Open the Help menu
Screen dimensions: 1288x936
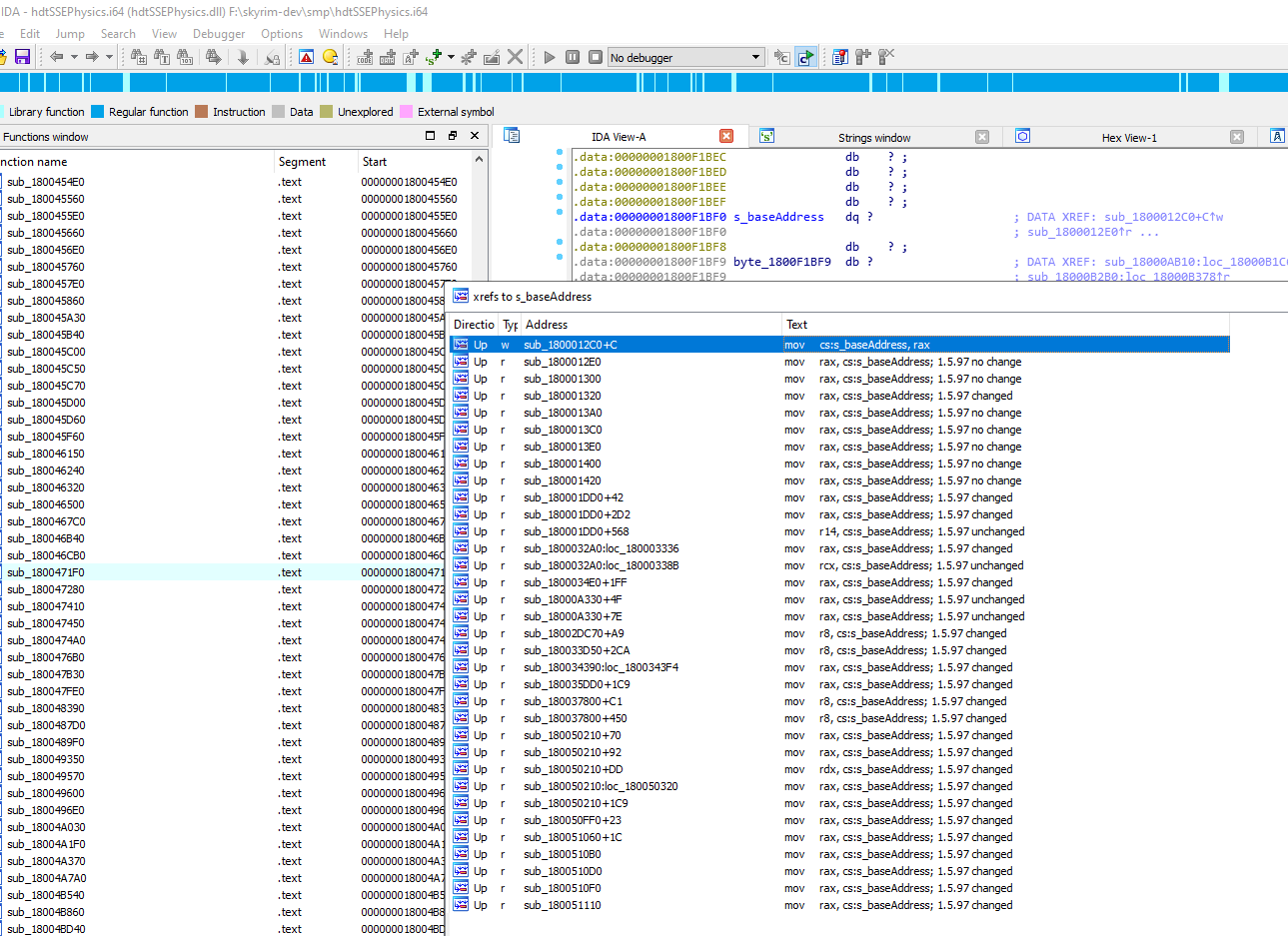point(396,33)
